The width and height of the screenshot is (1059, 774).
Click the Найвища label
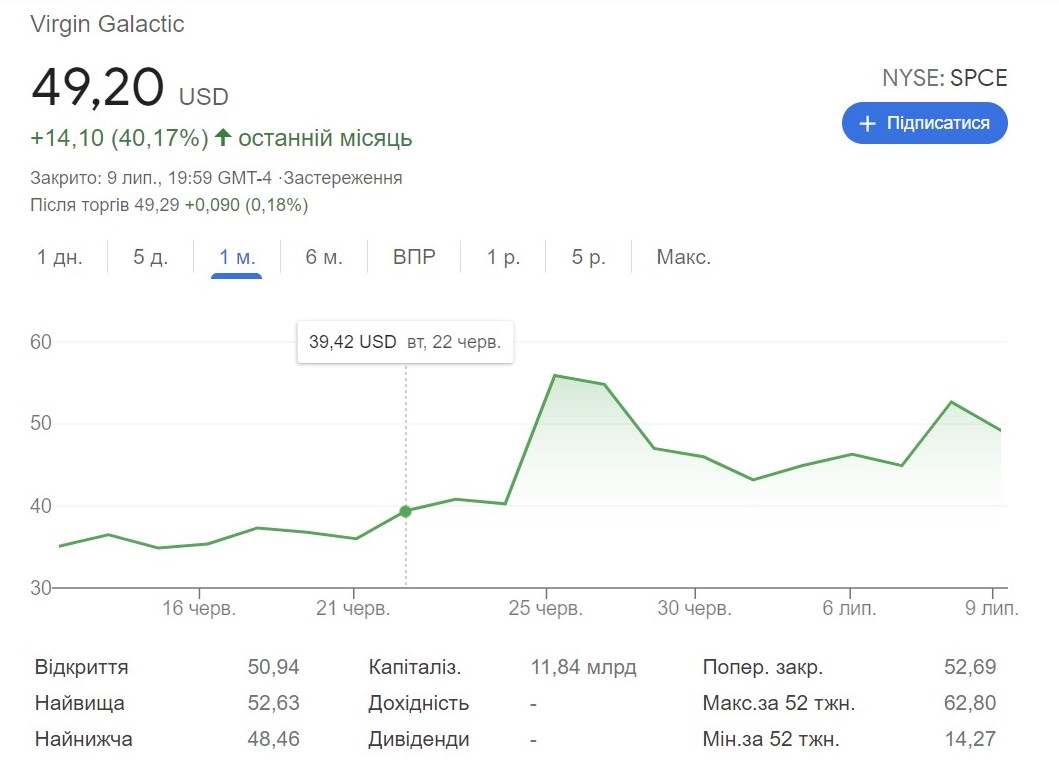click(80, 703)
